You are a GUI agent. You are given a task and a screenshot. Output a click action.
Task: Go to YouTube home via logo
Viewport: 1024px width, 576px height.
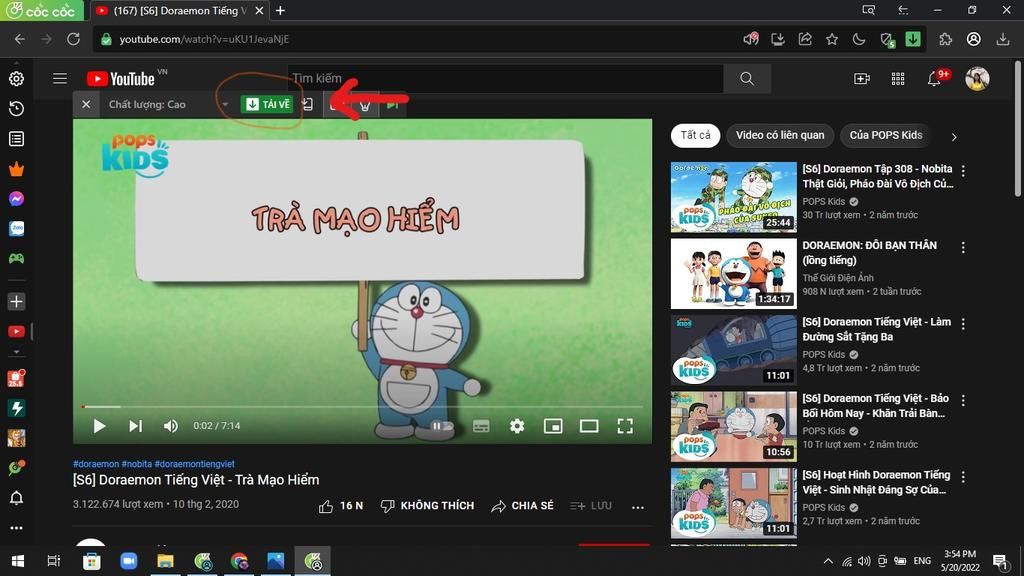121,79
